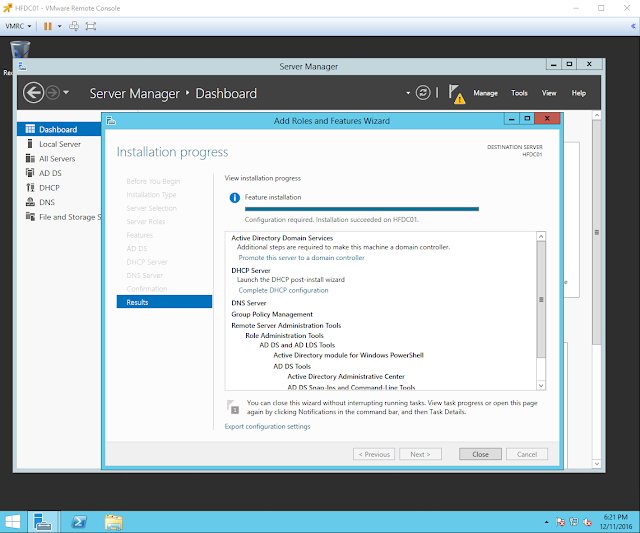The image size is (640, 533).
Task: Click Export configuration settings link
Action: pos(267,426)
